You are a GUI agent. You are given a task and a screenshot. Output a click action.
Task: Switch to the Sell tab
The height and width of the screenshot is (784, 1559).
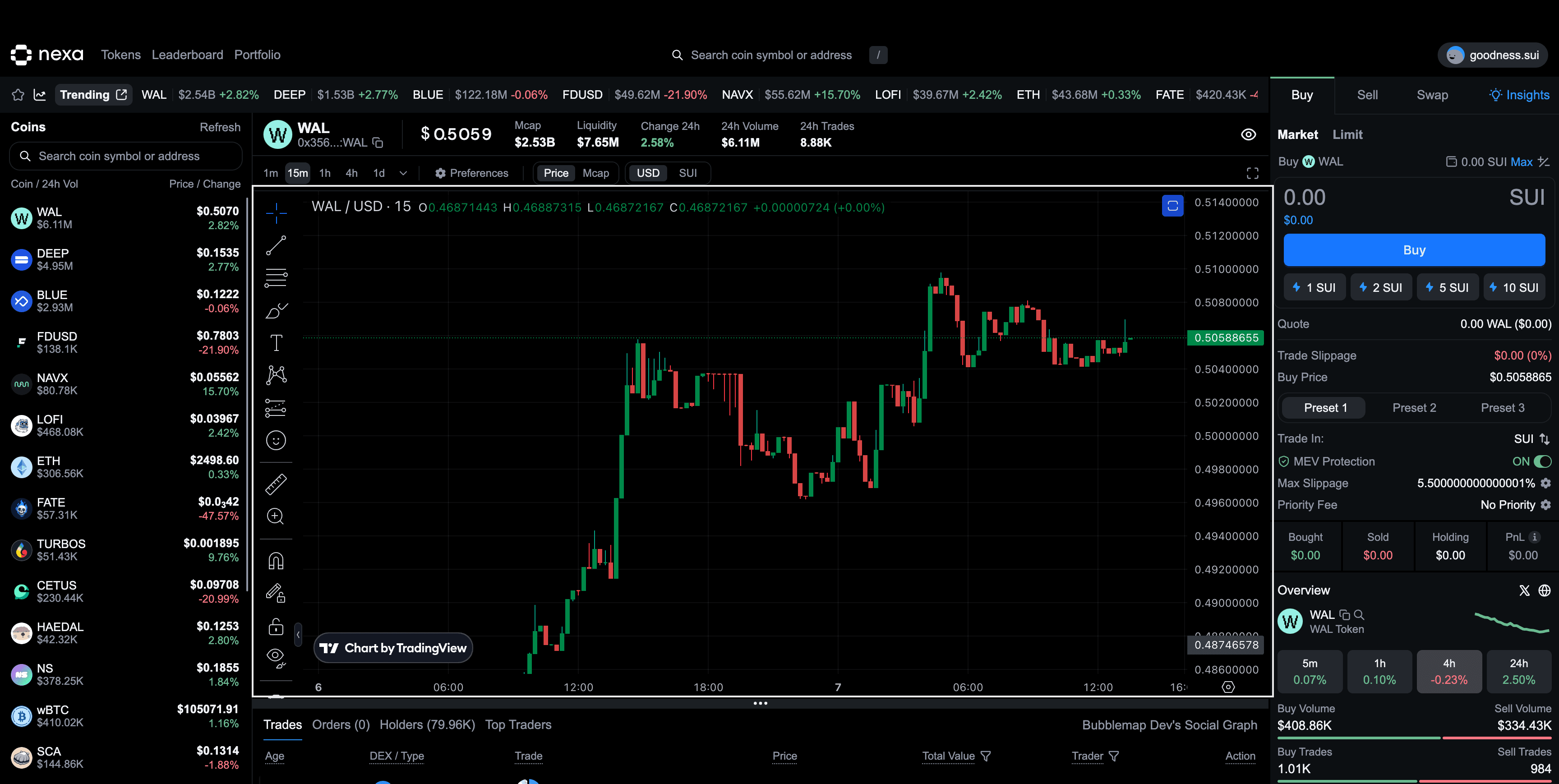coord(1367,95)
